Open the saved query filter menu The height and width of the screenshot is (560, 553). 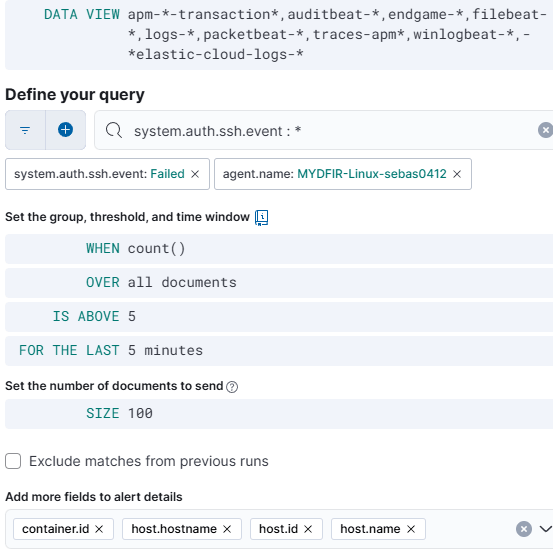pos(25,130)
